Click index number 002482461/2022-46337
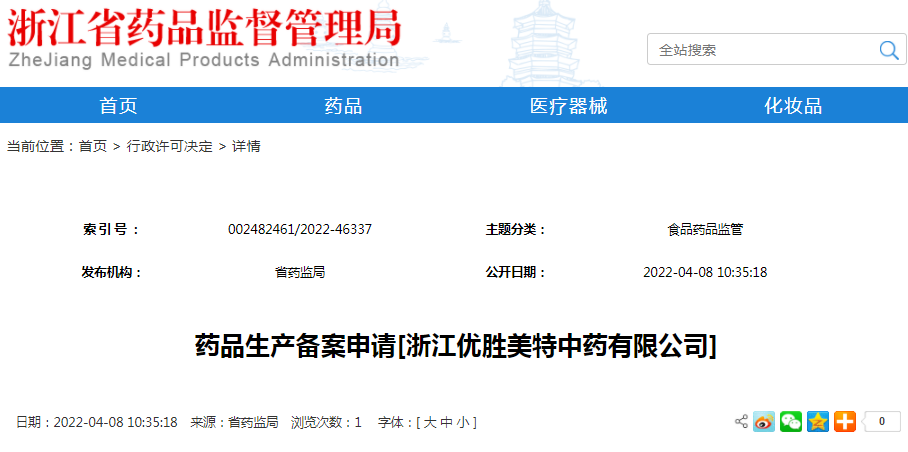 pos(300,230)
